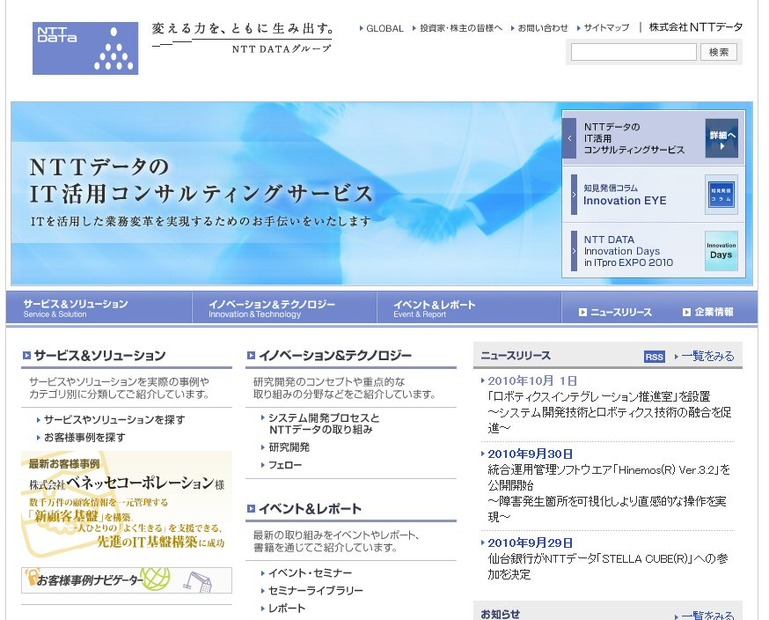Select the Innovation EYE banner item
The height and width of the screenshot is (620, 769).
coord(653,195)
